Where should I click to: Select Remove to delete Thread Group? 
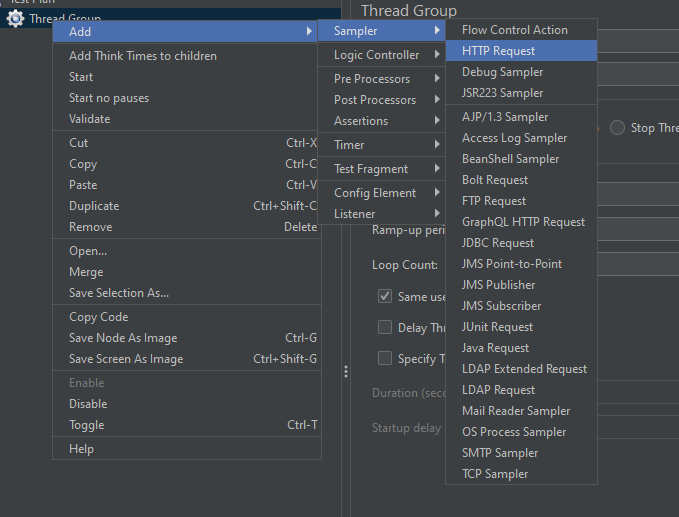tap(186, 227)
